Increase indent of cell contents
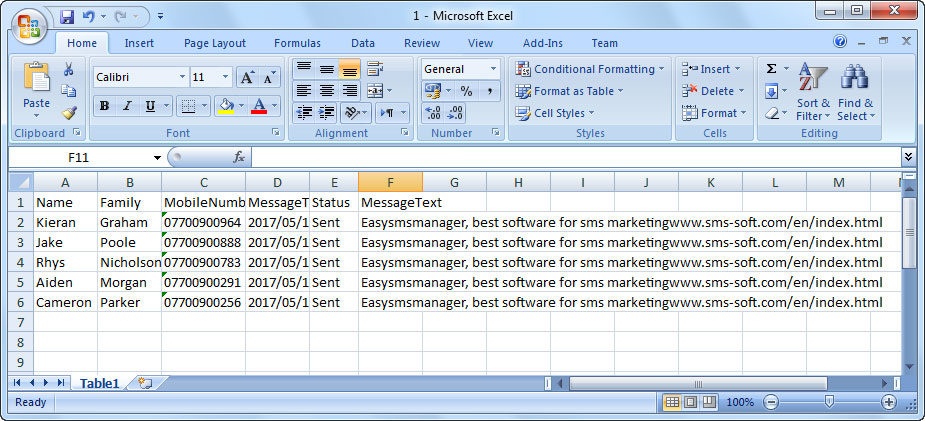925x421 pixels. (326, 112)
